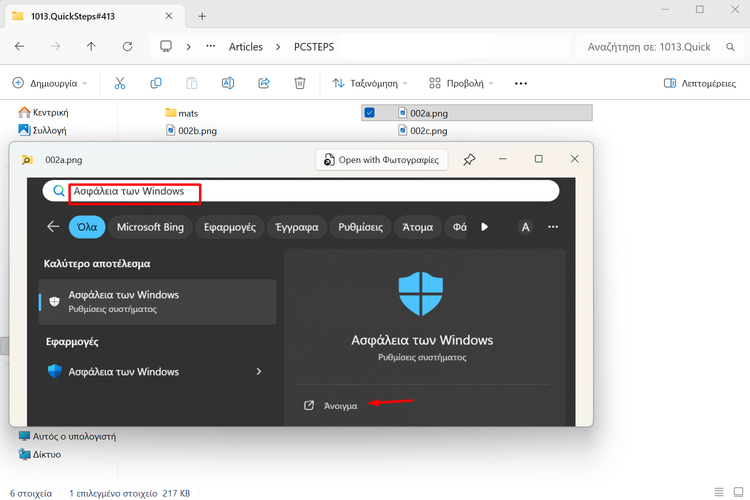The image size is (750, 500).
Task: Click the Copy icon in toolbar
Action: tap(156, 83)
